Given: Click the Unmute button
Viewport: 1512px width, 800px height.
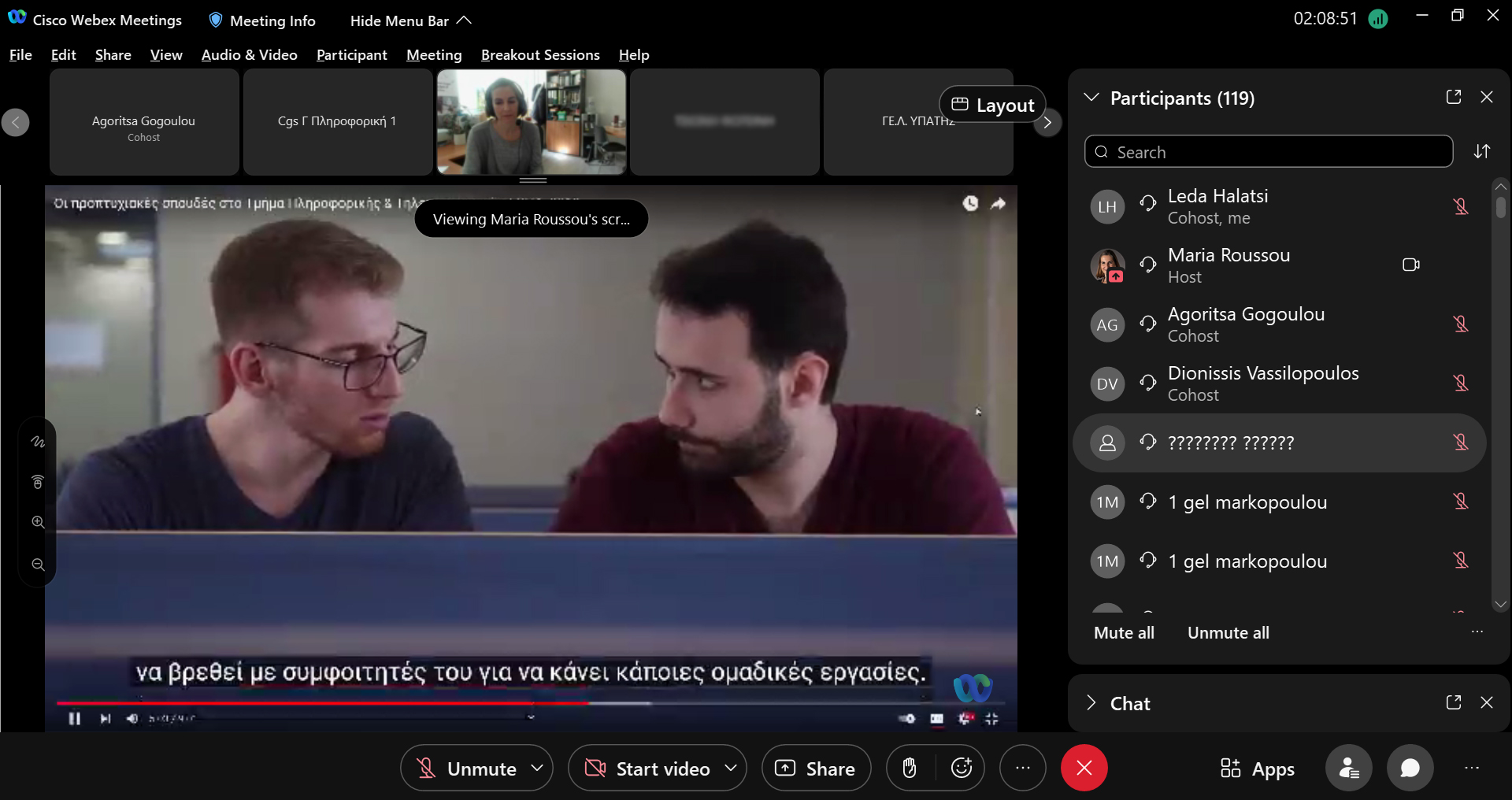Looking at the screenshot, I should (465, 768).
